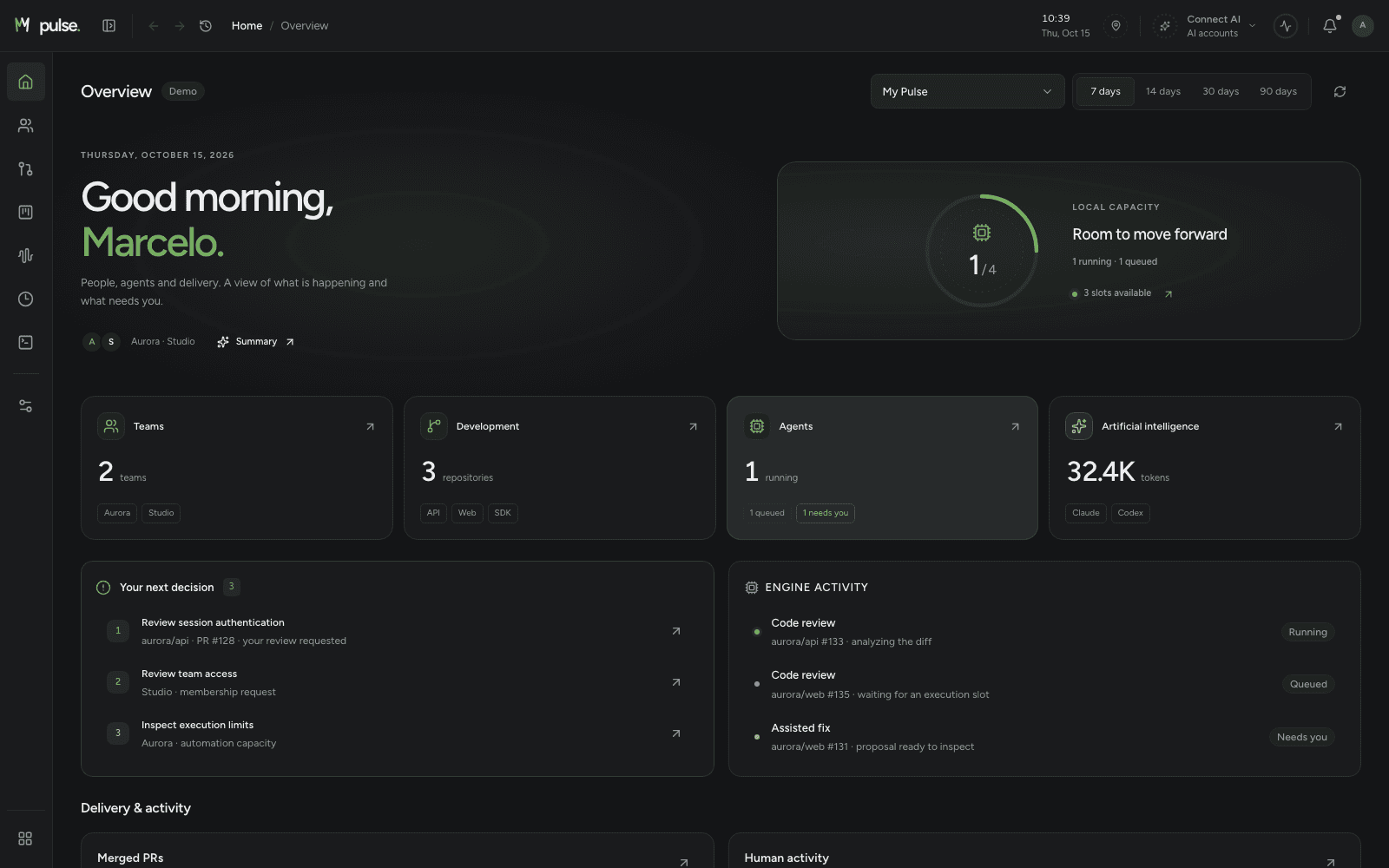The height and width of the screenshot is (868, 1389).
Task: Open the Agents card
Action: pos(882,468)
